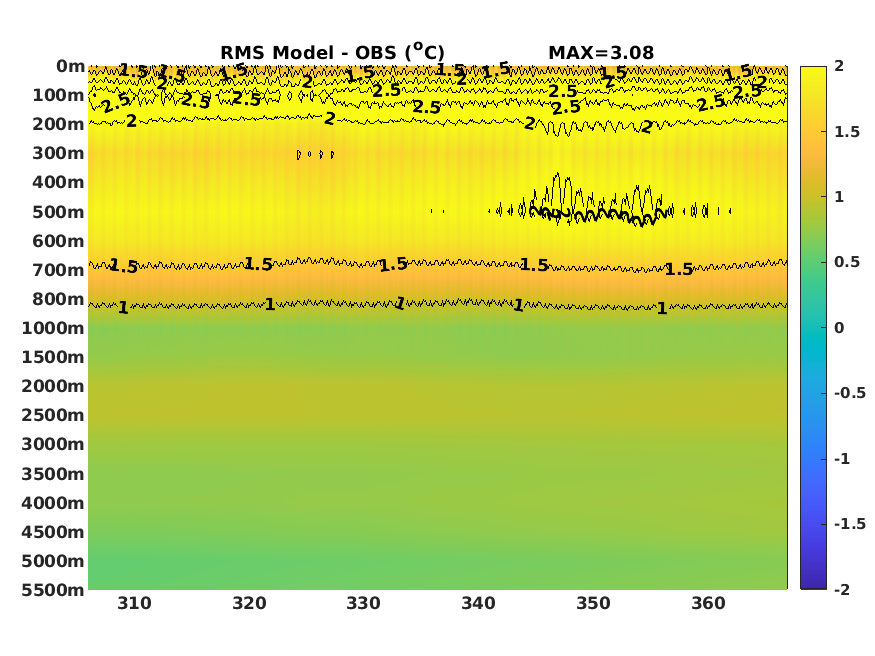
Task: Click the plot title 'RMS Model - OBS (°C)'
Action: pos(332,52)
